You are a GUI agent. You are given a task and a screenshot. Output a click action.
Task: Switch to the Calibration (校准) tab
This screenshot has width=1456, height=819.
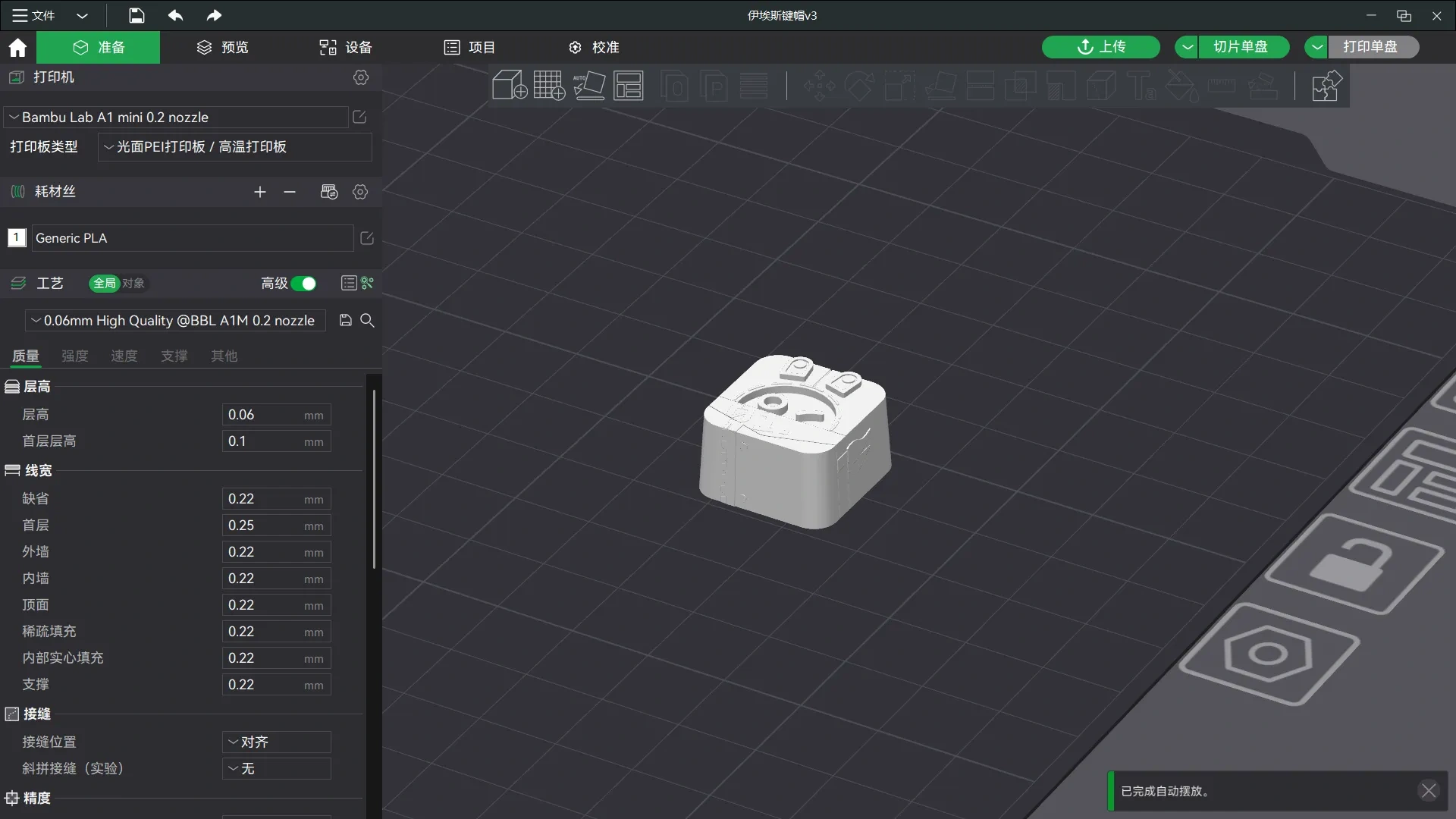click(594, 47)
